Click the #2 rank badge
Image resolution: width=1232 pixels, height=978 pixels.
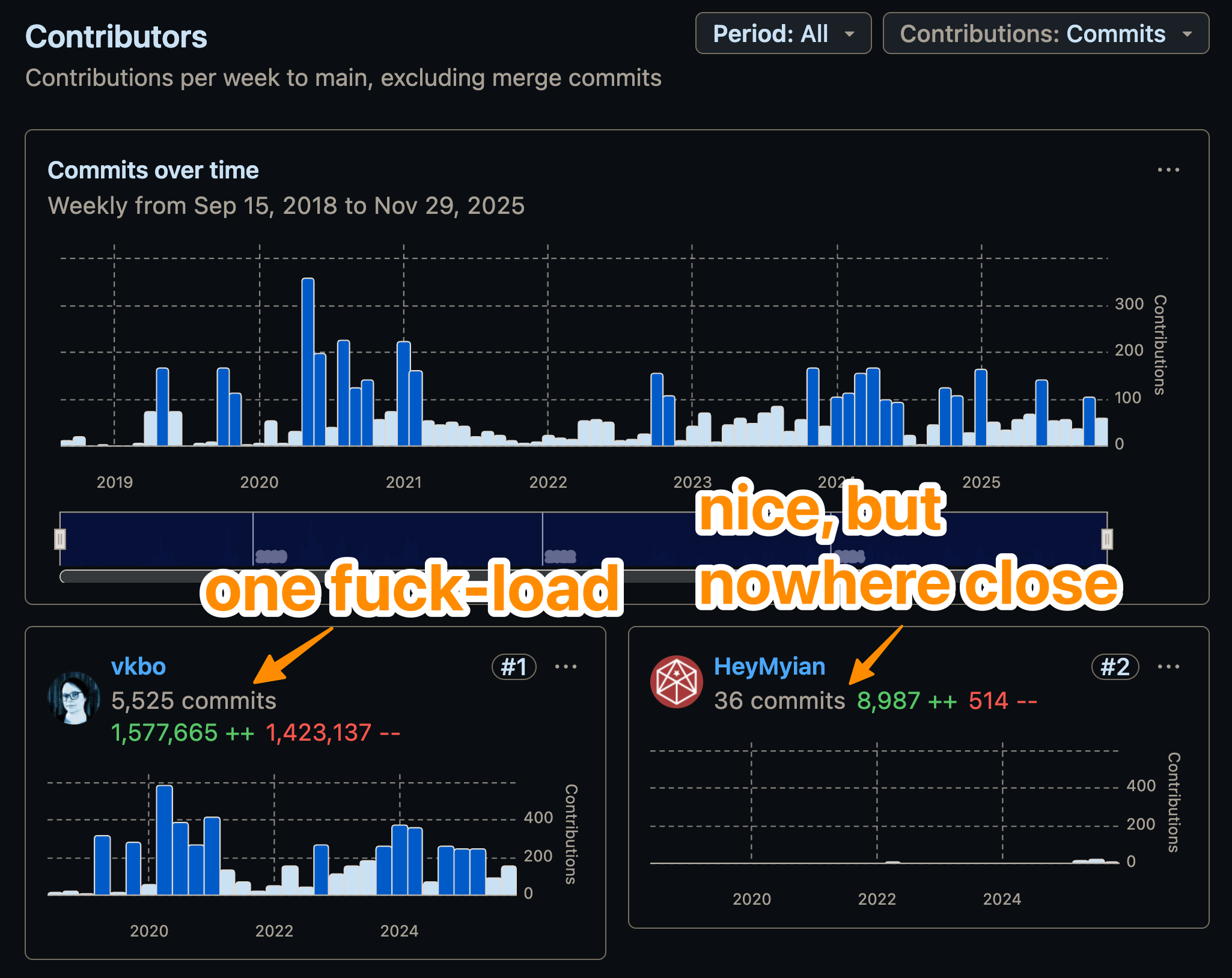1115,667
